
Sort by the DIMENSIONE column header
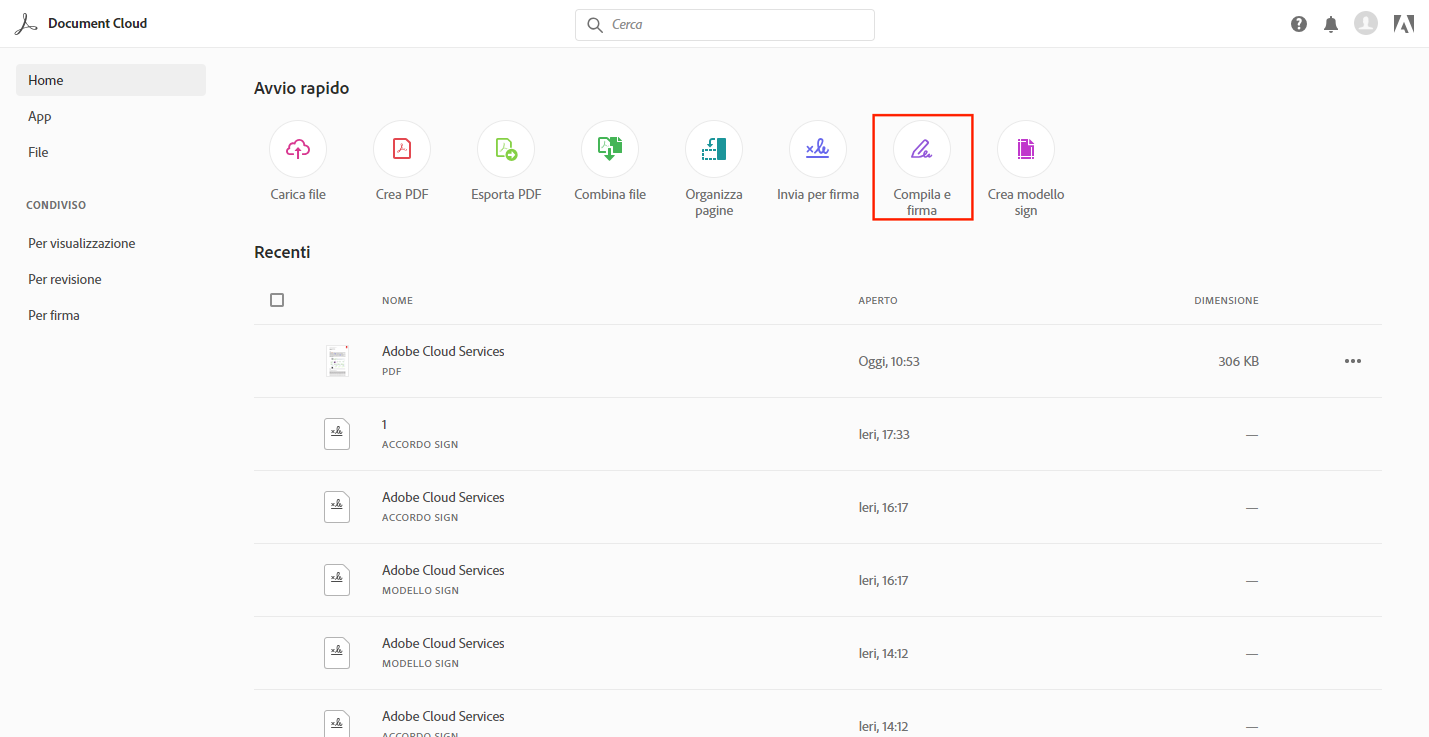tap(1226, 301)
